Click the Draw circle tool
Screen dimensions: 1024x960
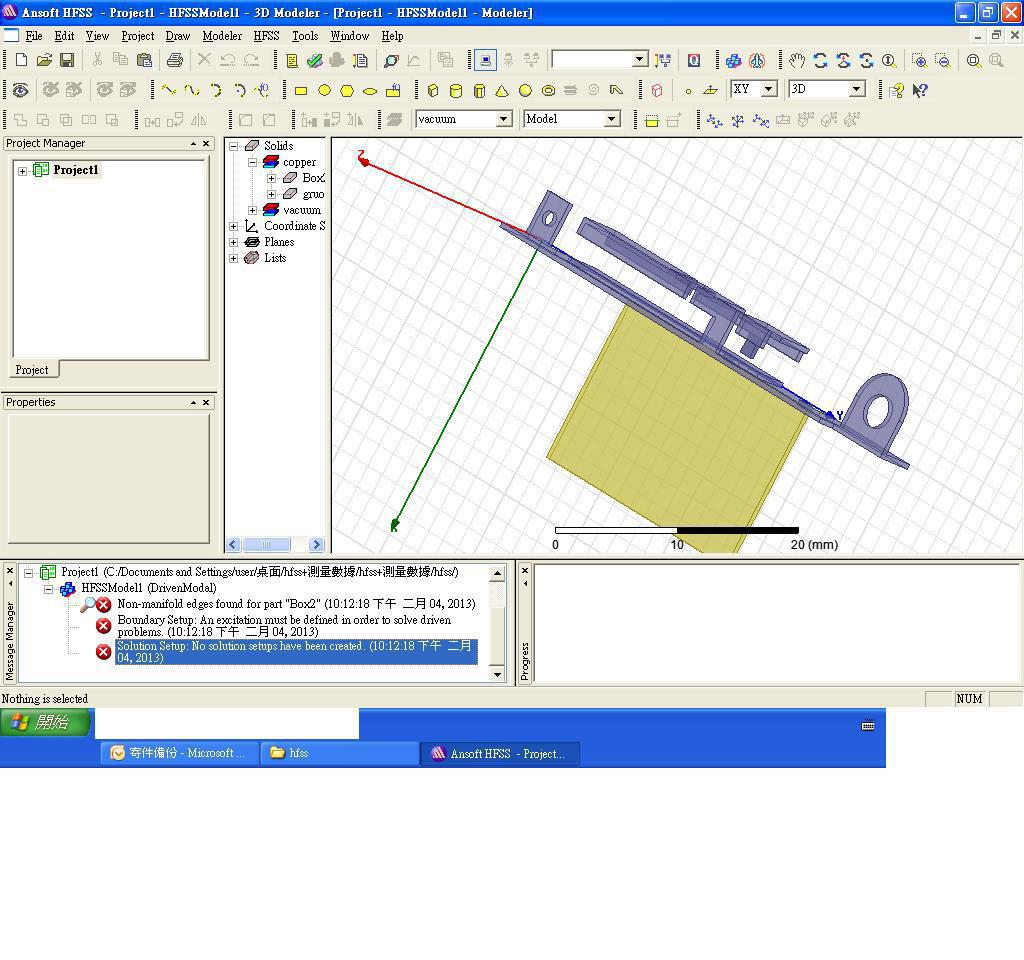324,90
